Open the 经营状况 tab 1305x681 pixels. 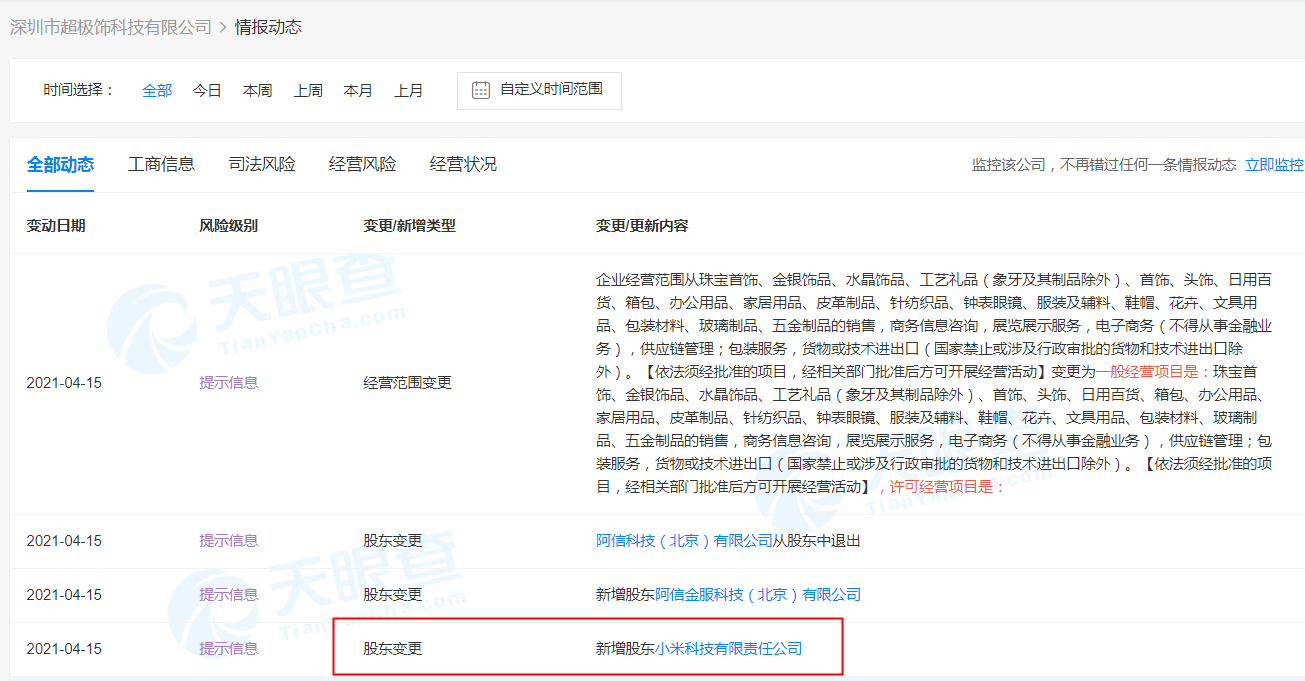[x=463, y=164]
